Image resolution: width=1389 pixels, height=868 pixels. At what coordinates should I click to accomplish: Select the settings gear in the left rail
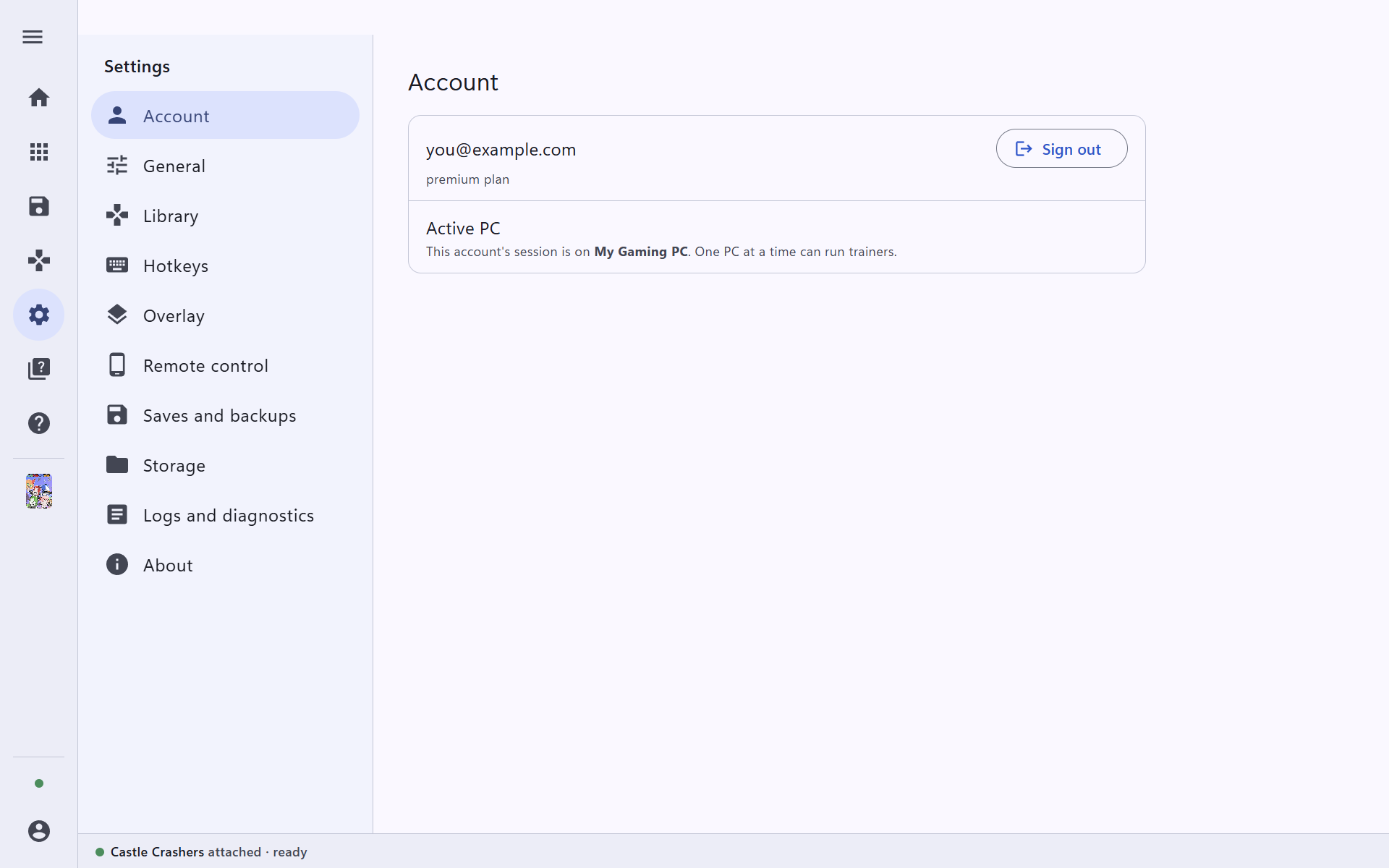click(x=39, y=315)
